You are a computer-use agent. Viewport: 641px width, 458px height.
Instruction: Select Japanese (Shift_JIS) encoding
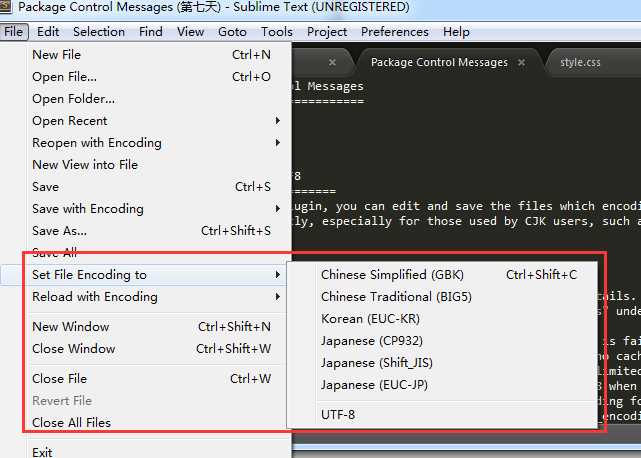pyautogui.click(x=443, y=363)
